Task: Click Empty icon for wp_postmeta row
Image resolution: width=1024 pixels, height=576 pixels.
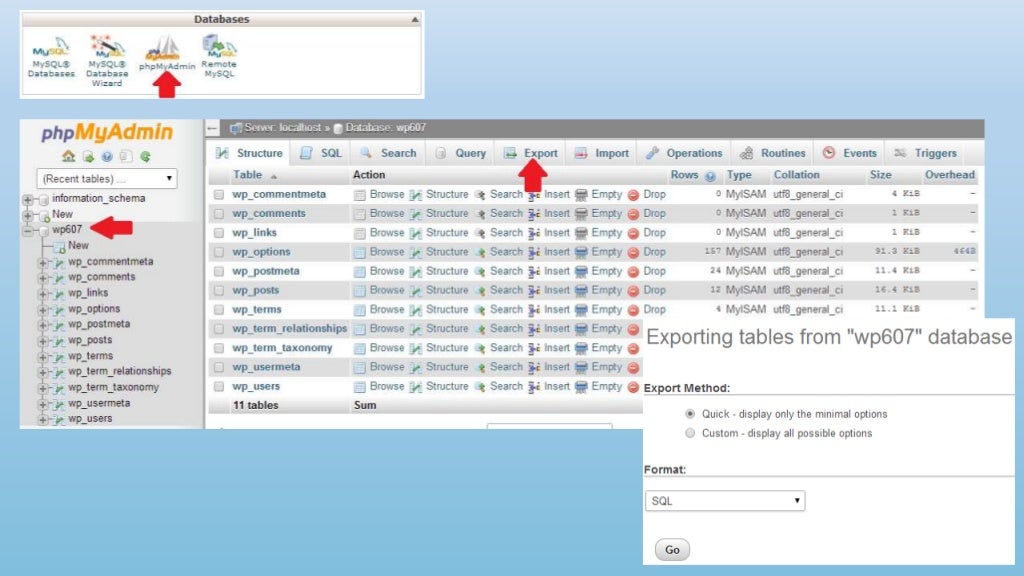Action: [x=581, y=271]
